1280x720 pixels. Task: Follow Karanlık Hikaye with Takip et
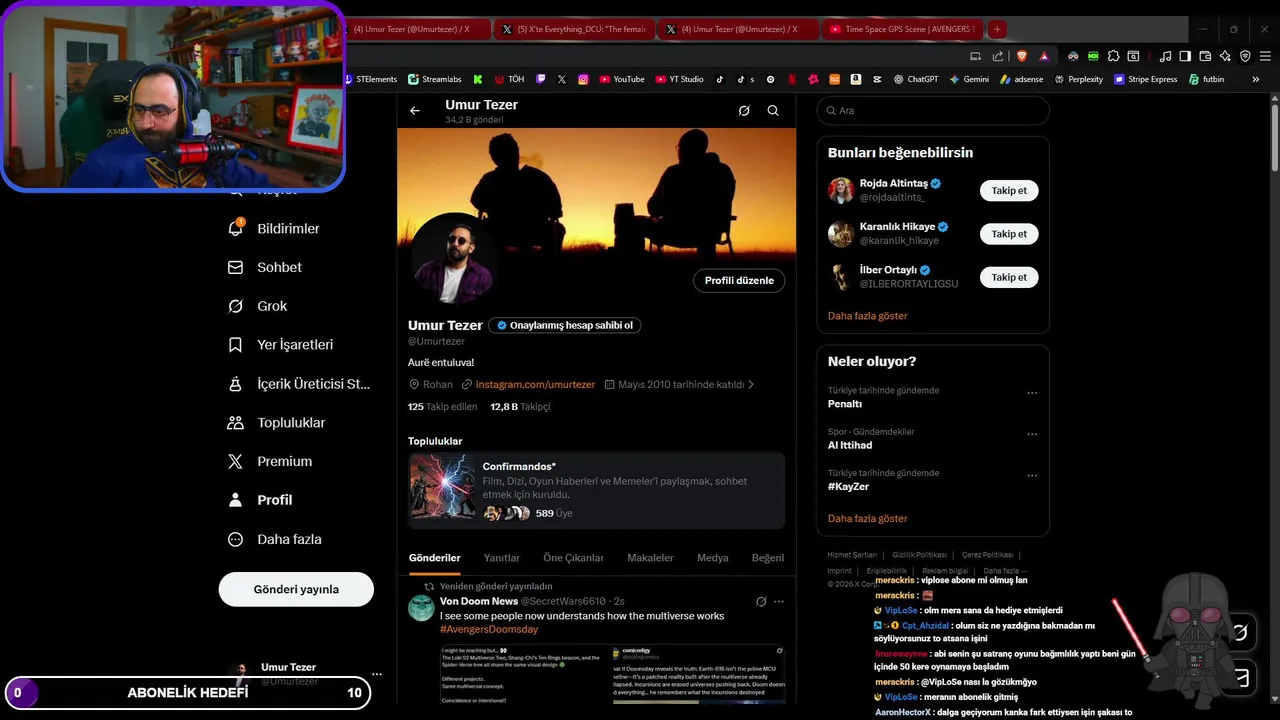coord(1009,234)
